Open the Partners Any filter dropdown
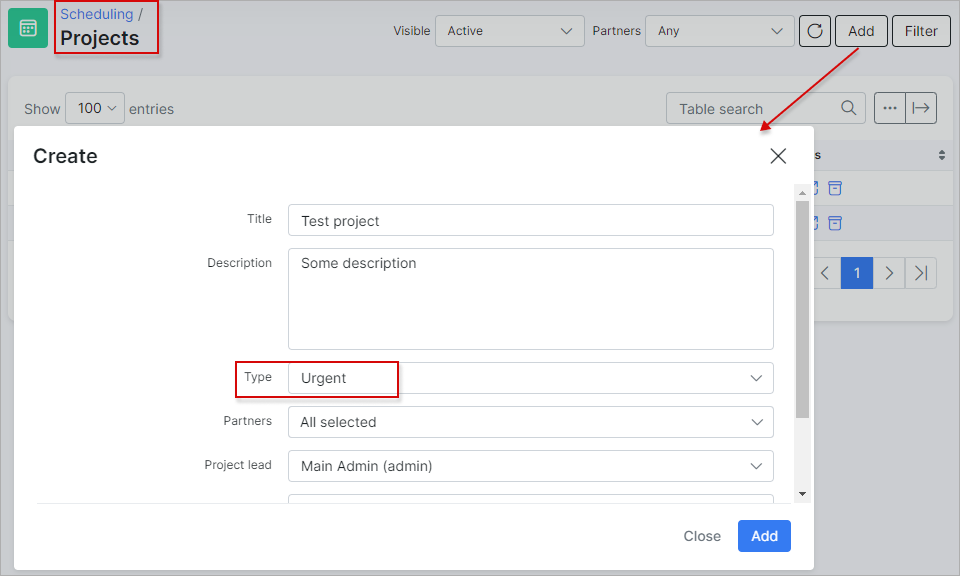The width and height of the screenshot is (960, 576). (x=719, y=31)
